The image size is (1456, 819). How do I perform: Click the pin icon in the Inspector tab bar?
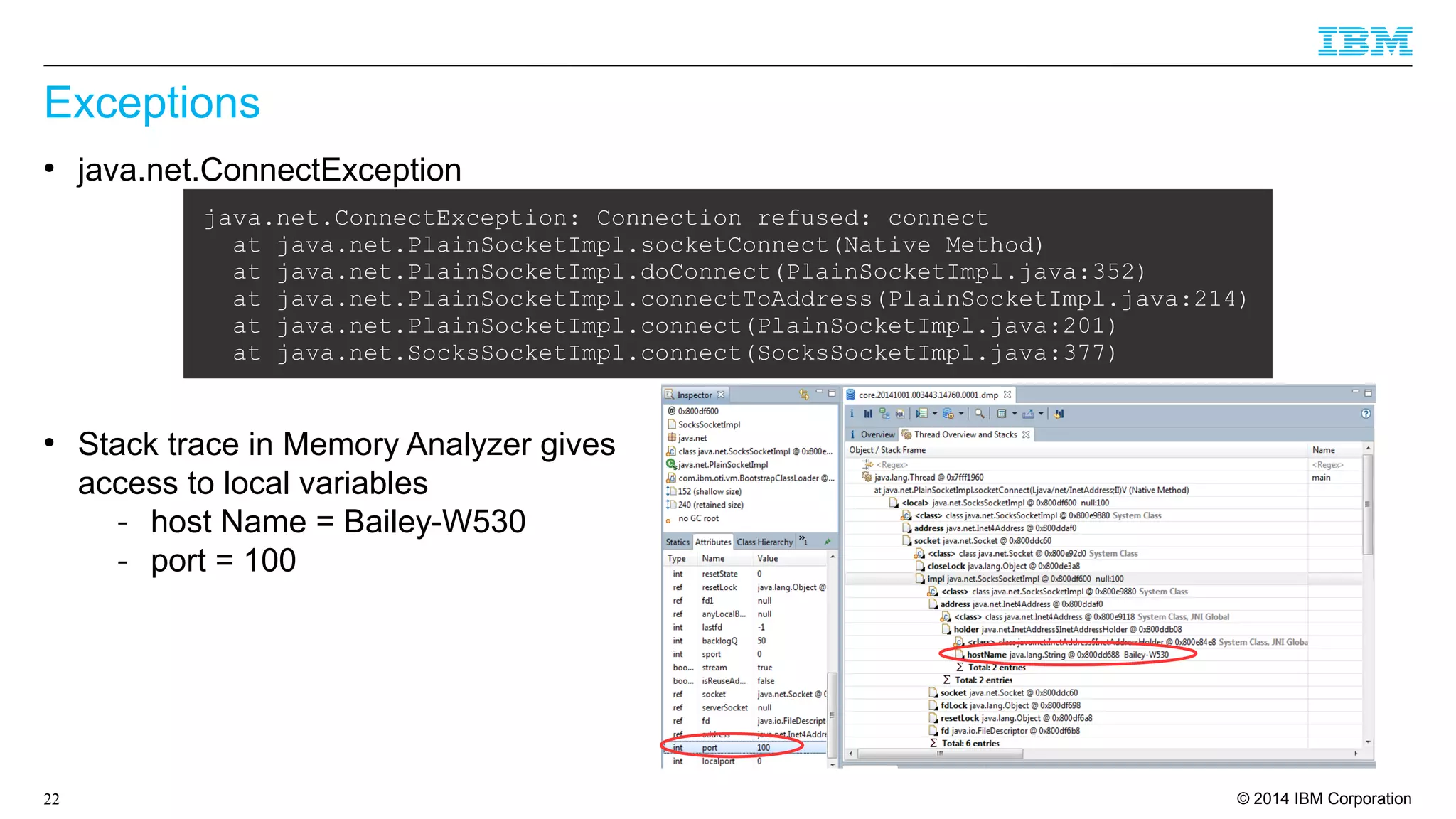pyautogui.click(x=828, y=542)
